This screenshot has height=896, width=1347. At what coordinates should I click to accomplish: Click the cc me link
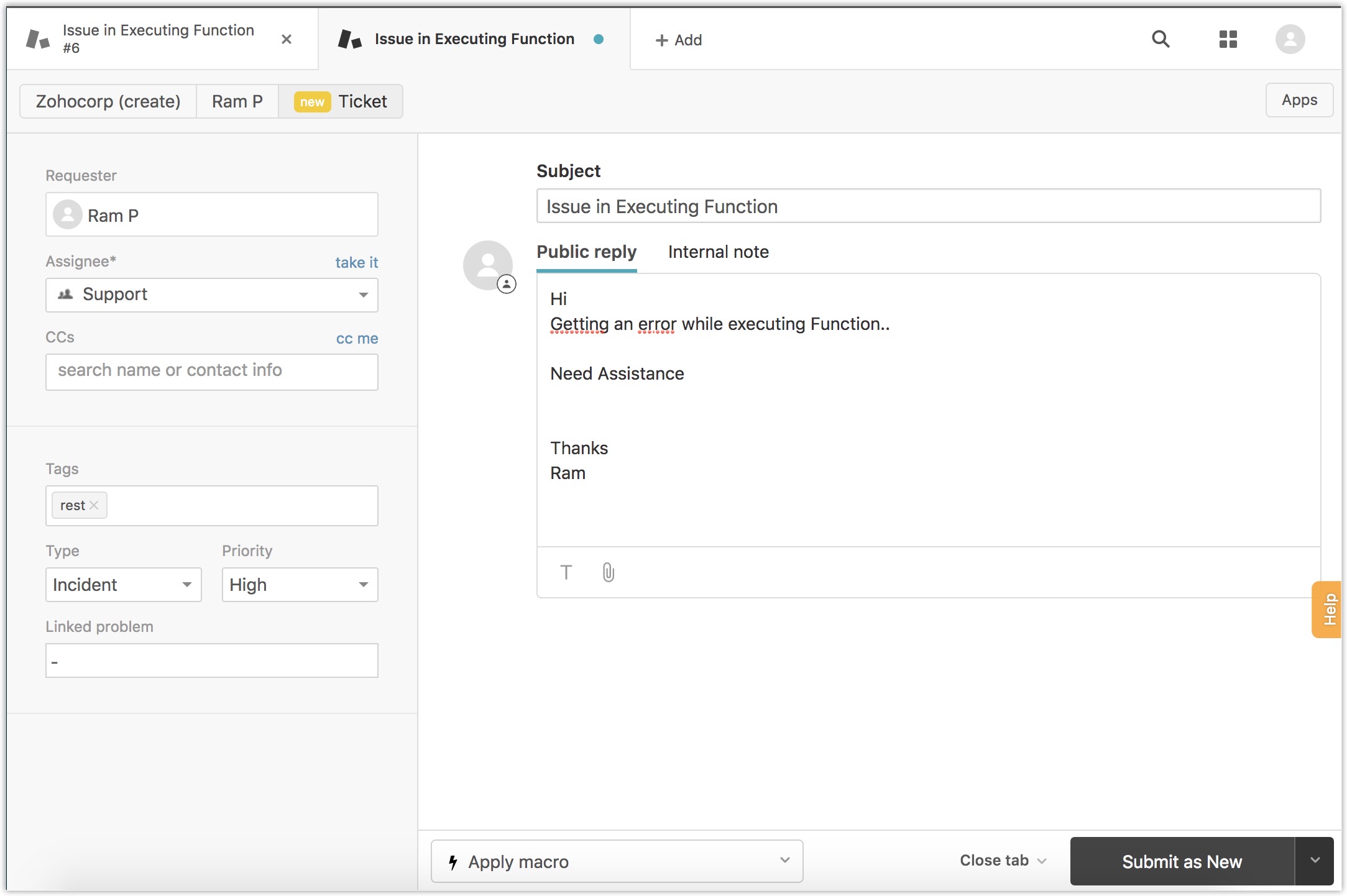coord(357,339)
